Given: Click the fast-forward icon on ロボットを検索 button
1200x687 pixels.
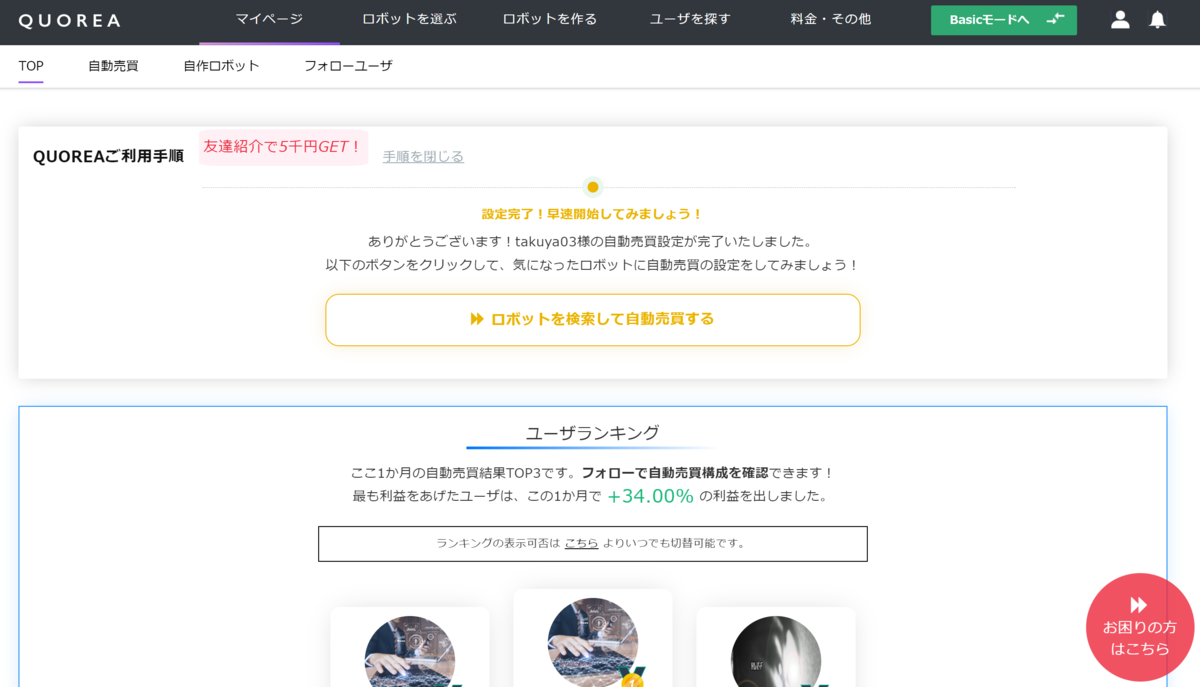Looking at the screenshot, I should coord(477,319).
